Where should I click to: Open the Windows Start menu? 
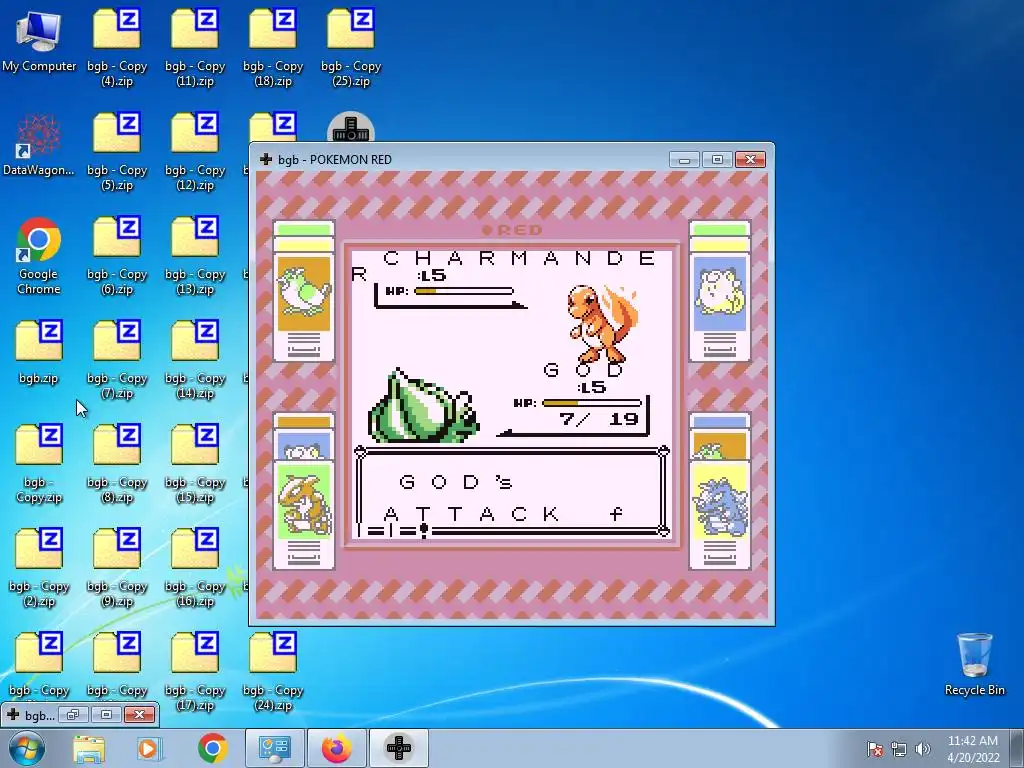(27, 748)
